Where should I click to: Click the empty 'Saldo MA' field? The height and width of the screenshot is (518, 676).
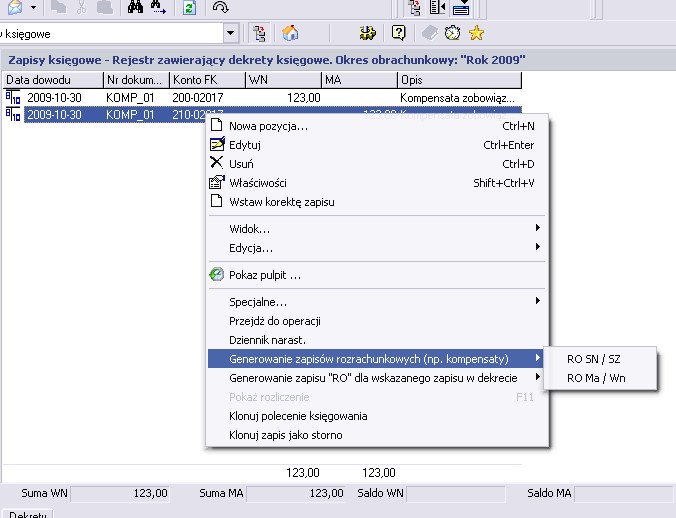point(623,493)
